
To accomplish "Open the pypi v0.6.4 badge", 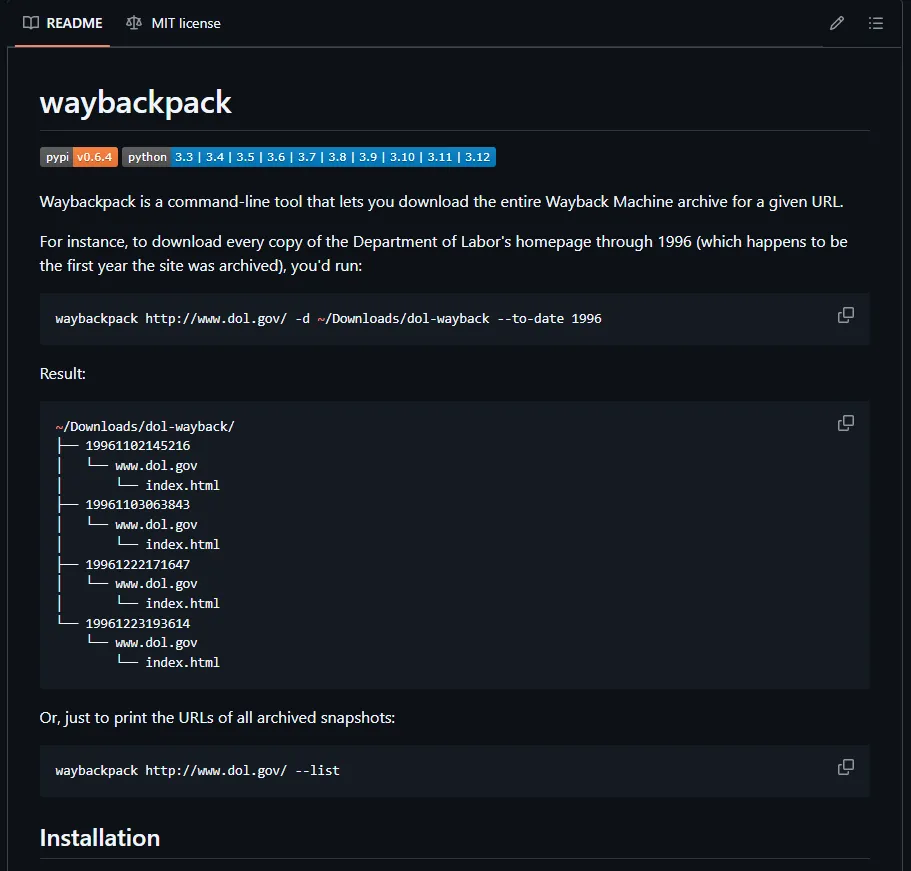I will tap(79, 157).
